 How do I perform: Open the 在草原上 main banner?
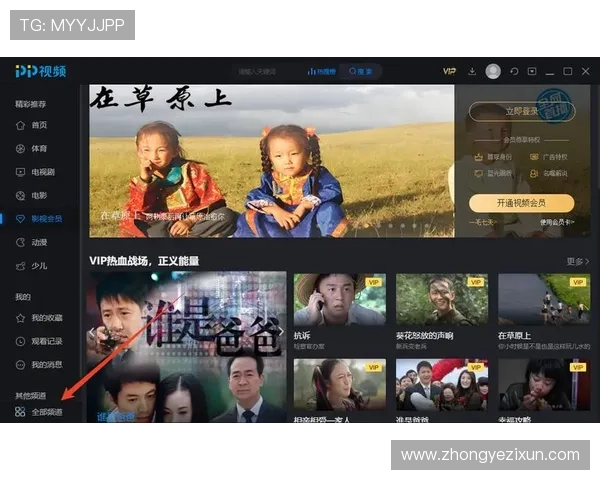[x=272, y=161]
